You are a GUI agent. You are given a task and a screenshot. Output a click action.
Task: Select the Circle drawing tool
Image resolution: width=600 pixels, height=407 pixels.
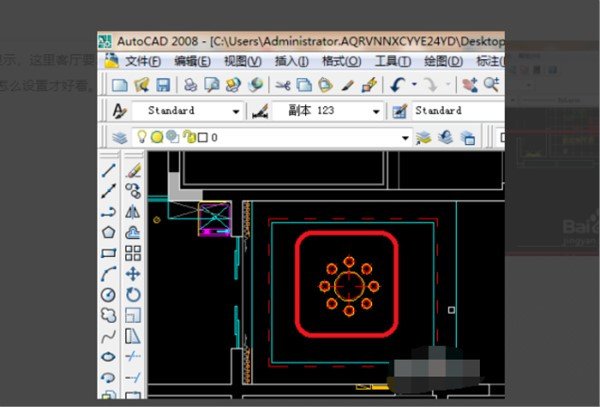[x=108, y=295]
